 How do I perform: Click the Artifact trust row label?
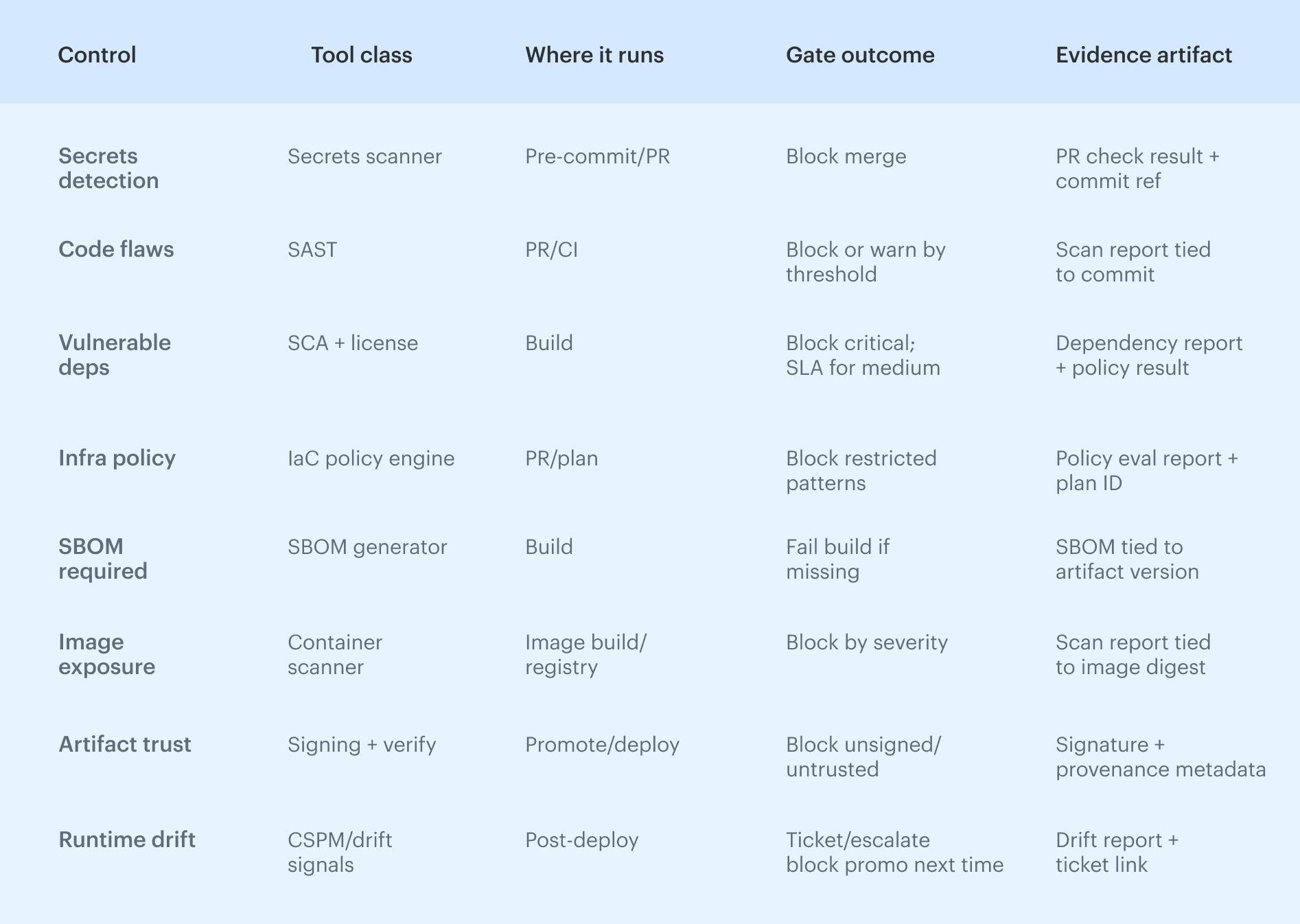point(125,744)
